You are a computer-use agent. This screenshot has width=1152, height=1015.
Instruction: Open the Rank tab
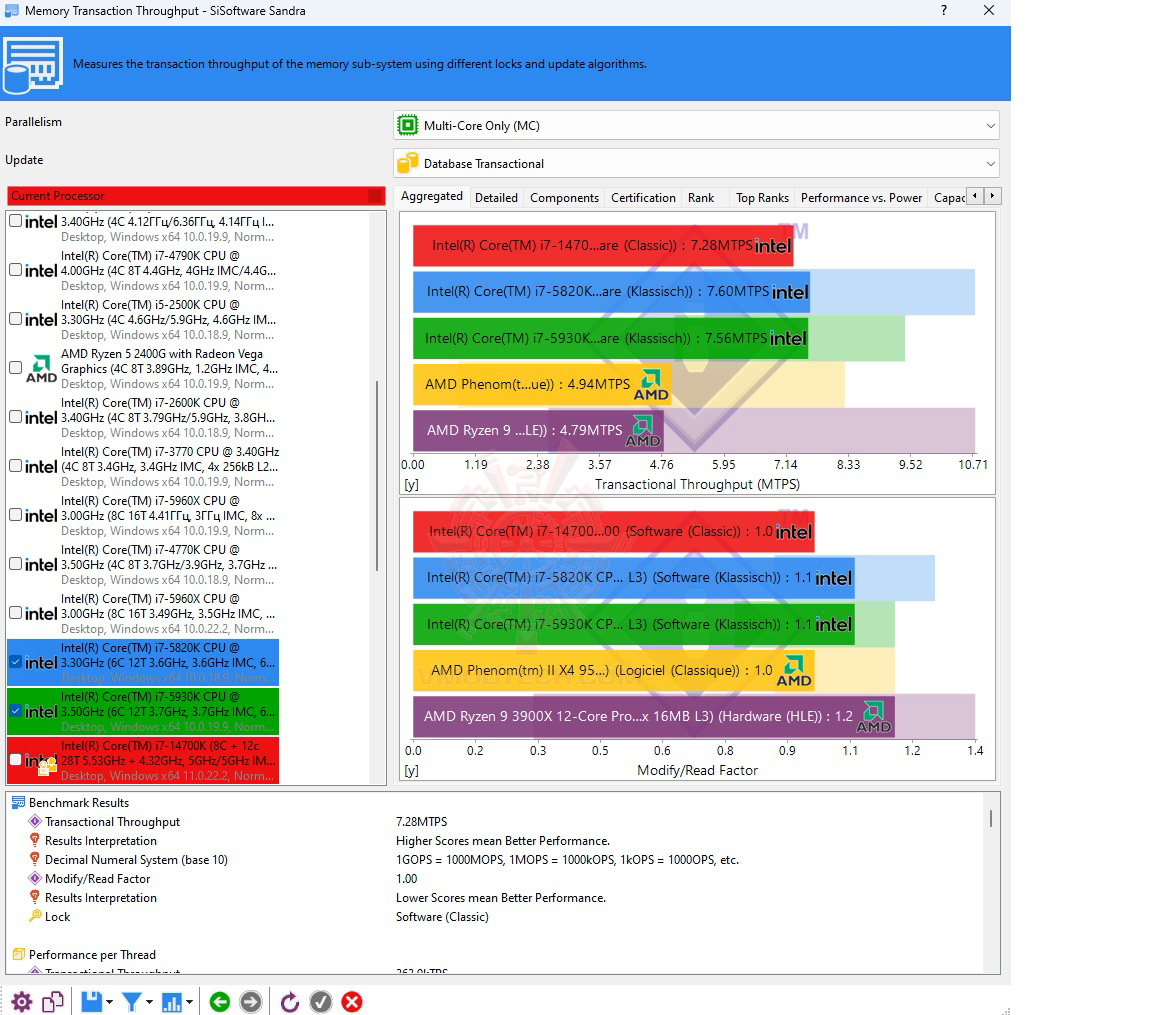click(x=701, y=198)
